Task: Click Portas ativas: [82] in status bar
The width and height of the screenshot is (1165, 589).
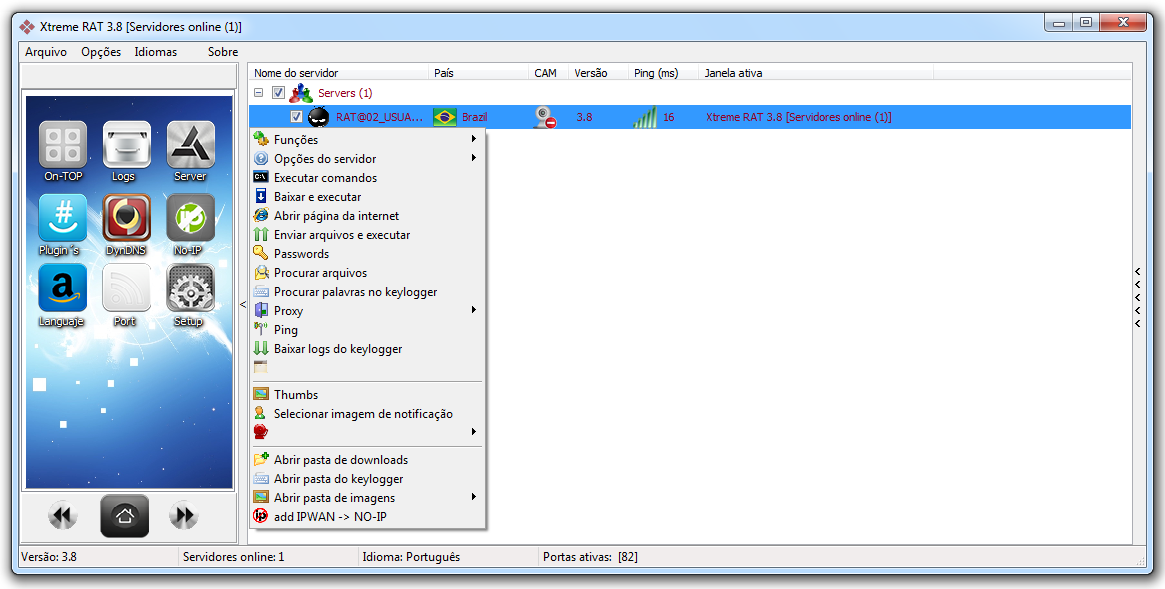Action: click(590, 556)
